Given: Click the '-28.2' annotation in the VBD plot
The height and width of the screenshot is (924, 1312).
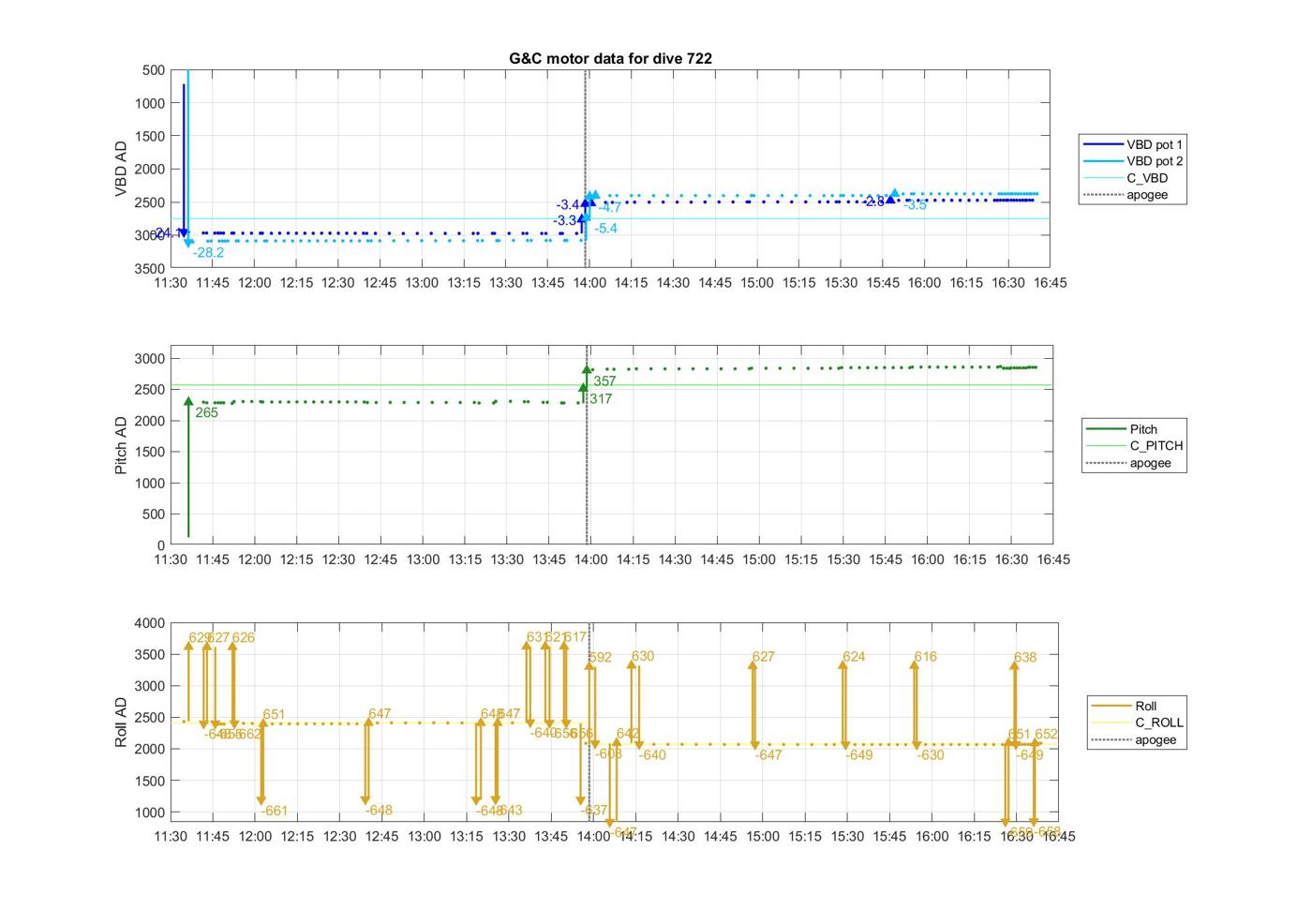Looking at the screenshot, I should [208, 253].
